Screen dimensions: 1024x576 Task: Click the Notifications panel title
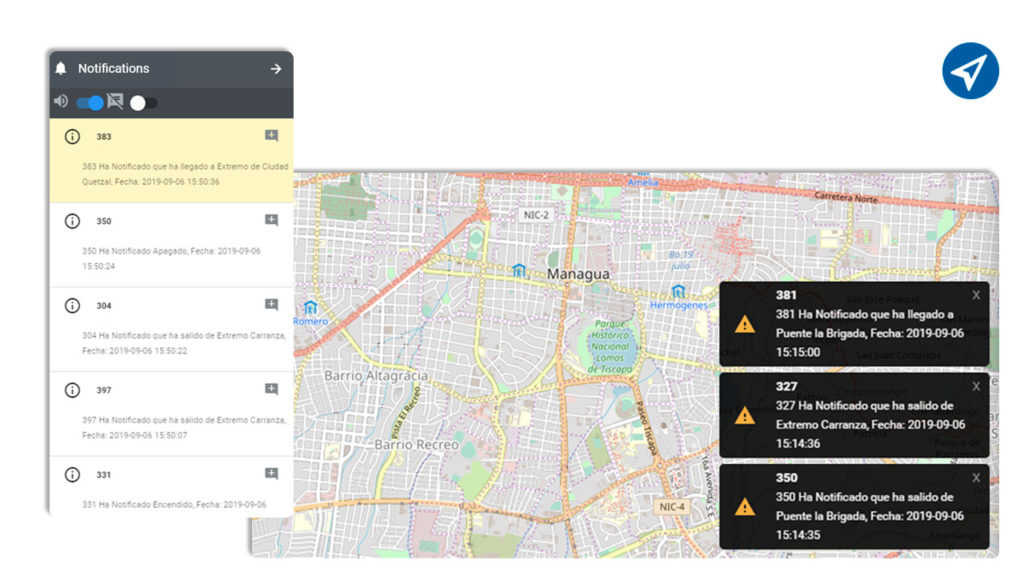(114, 69)
